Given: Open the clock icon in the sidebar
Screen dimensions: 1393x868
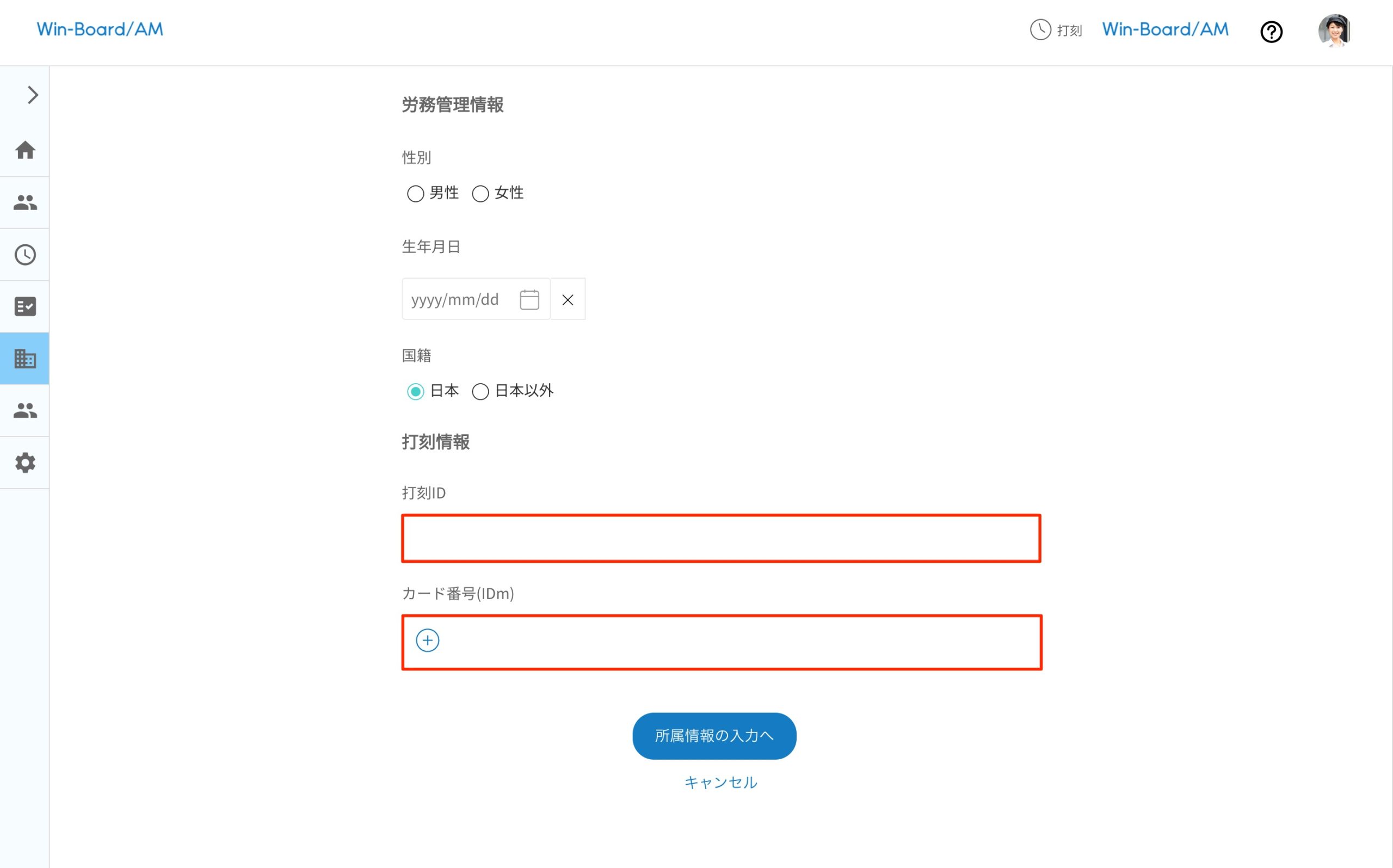Looking at the screenshot, I should (25, 254).
